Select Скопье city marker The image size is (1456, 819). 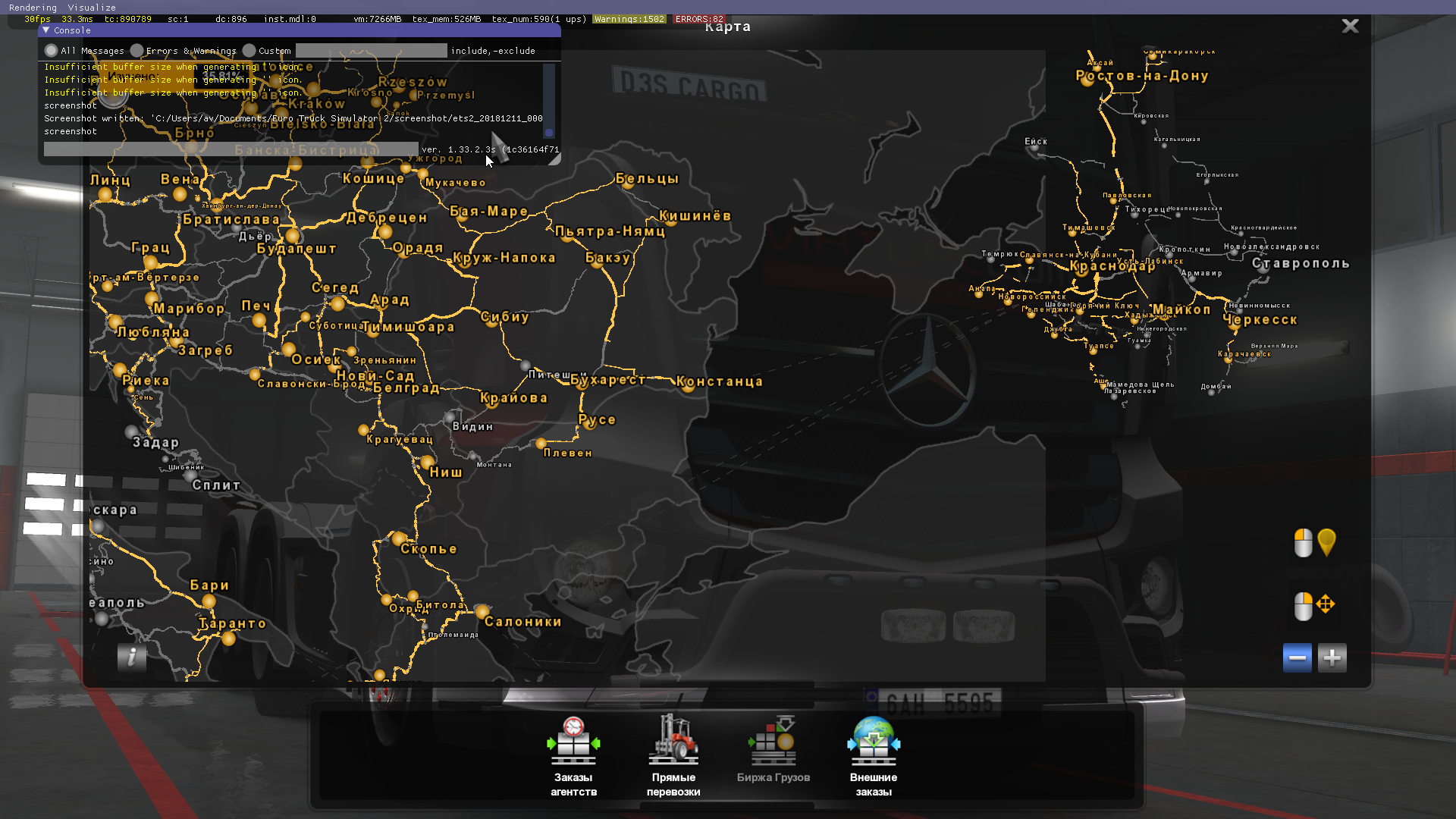click(x=399, y=539)
